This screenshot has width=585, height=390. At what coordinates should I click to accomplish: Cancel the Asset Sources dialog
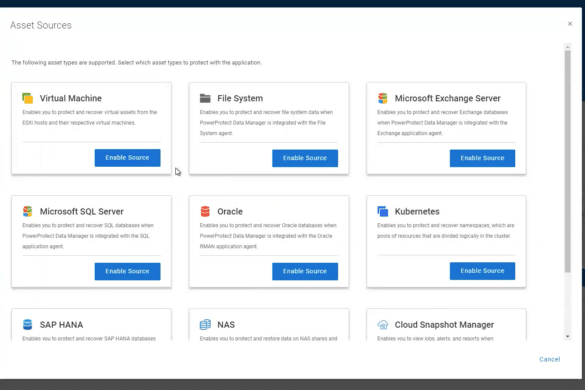(x=550, y=359)
